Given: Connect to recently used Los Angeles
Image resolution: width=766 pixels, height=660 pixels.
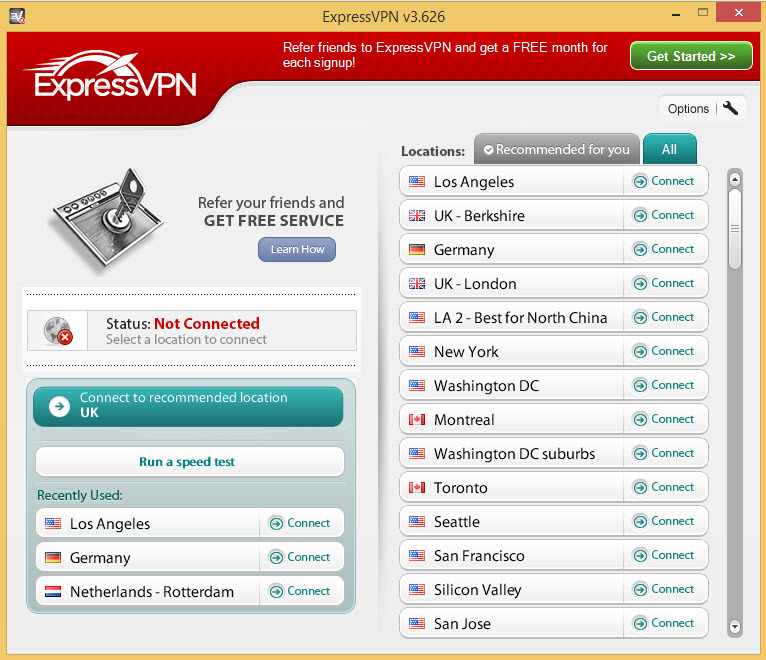Looking at the screenshot, I should (299, 523).
